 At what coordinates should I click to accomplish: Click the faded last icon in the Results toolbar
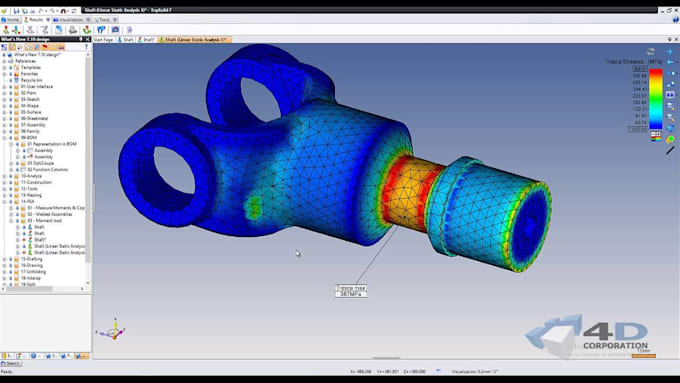(x=129, y=29)
